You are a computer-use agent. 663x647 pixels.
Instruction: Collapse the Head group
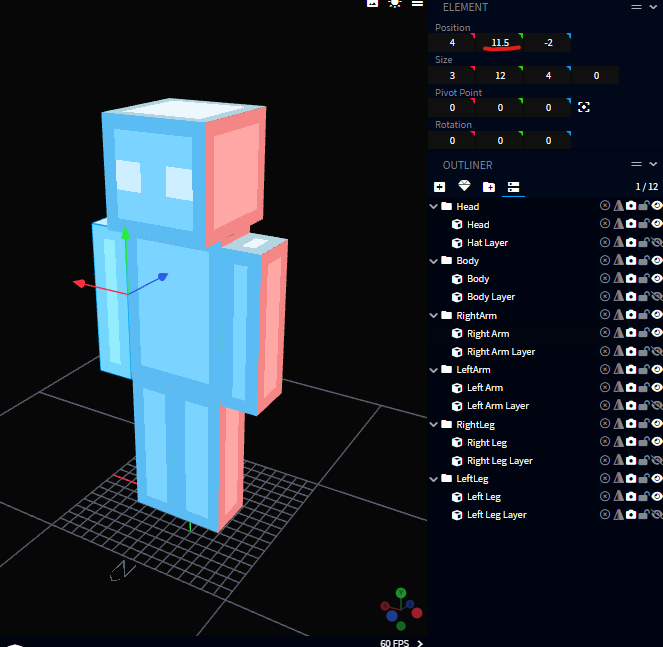pos(434,207)
